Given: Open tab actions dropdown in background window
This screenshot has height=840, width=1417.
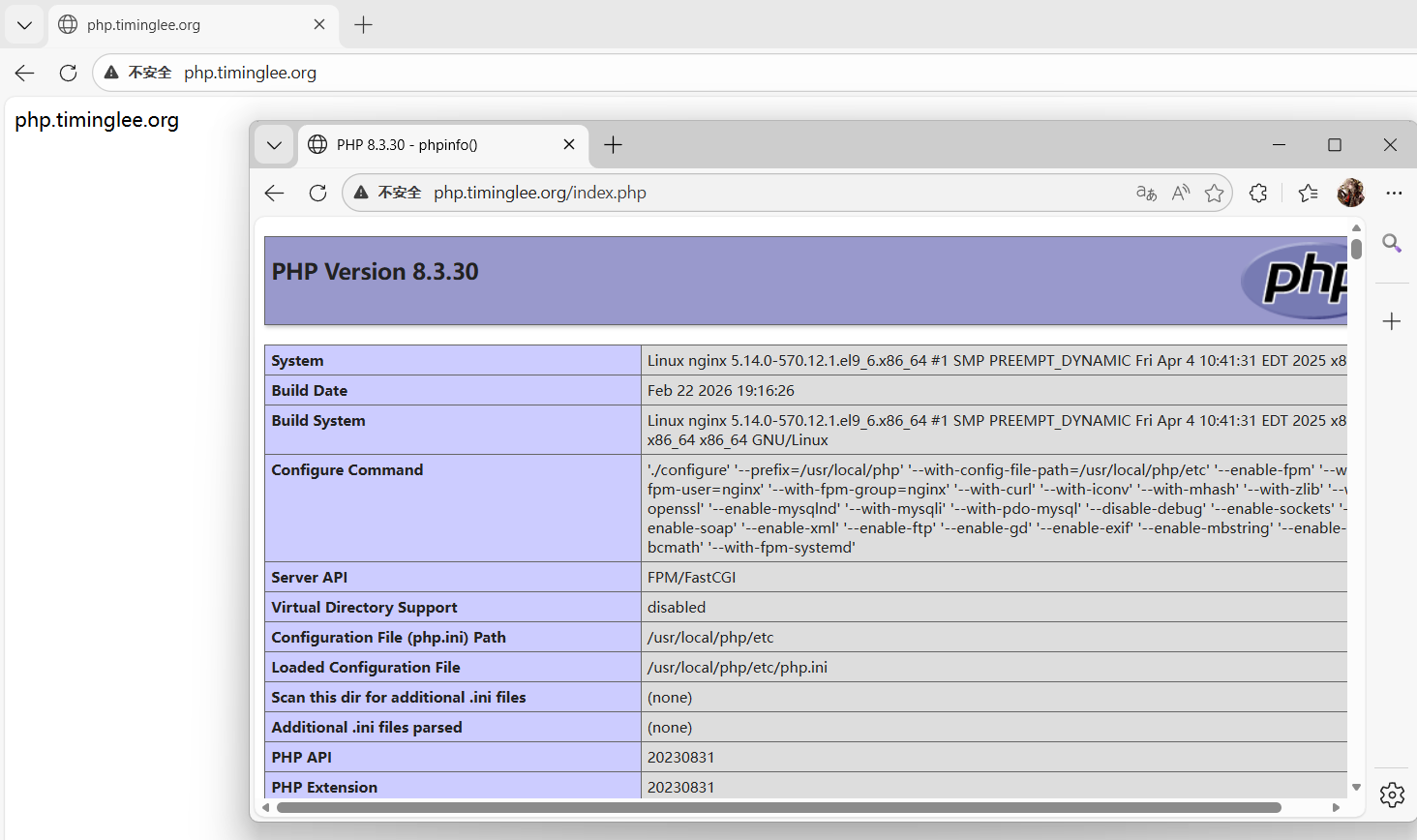Looking at the screenshot, I should (x=24, y=25).
